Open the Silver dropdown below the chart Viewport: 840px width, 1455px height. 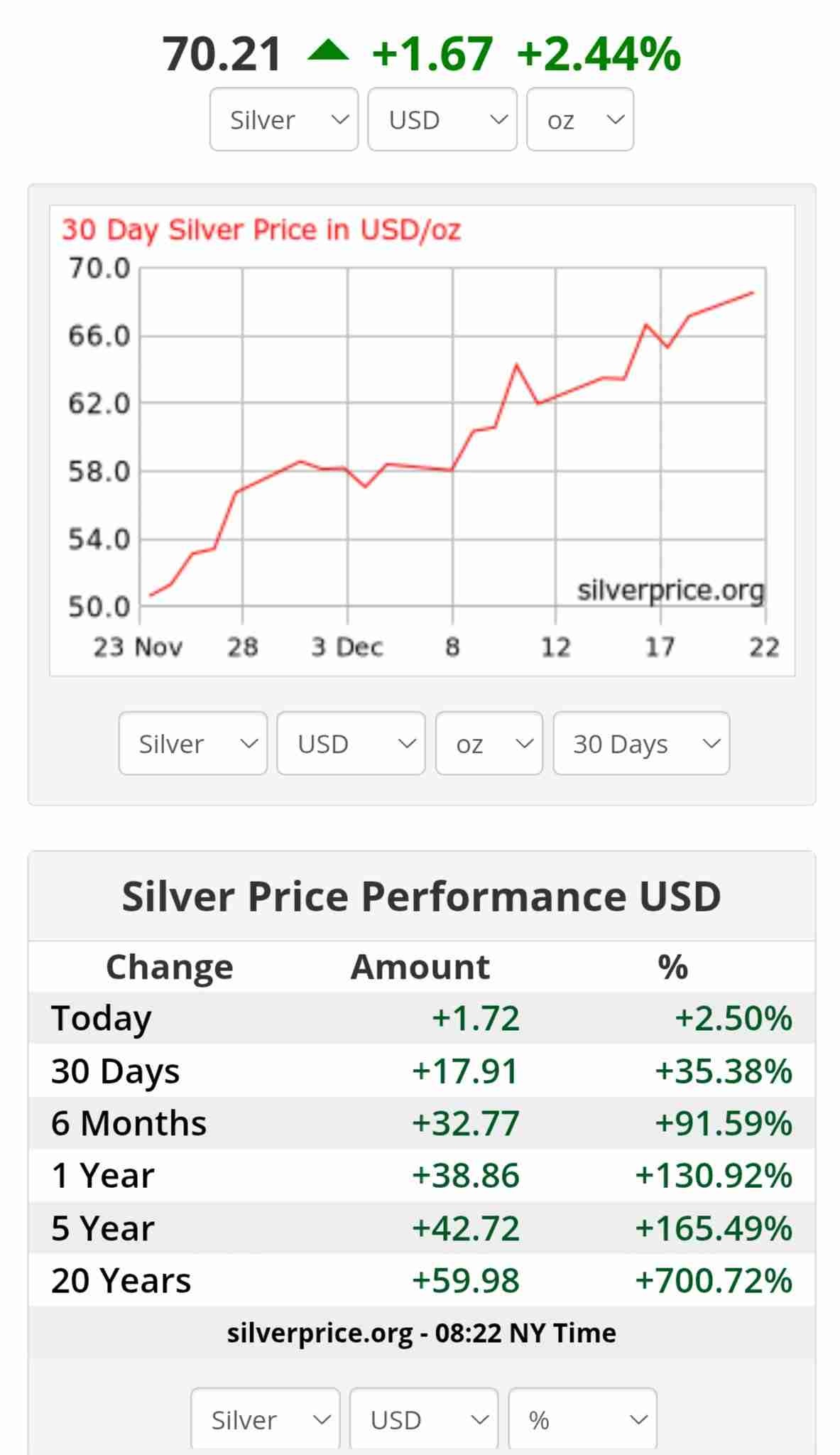[193, 743]
